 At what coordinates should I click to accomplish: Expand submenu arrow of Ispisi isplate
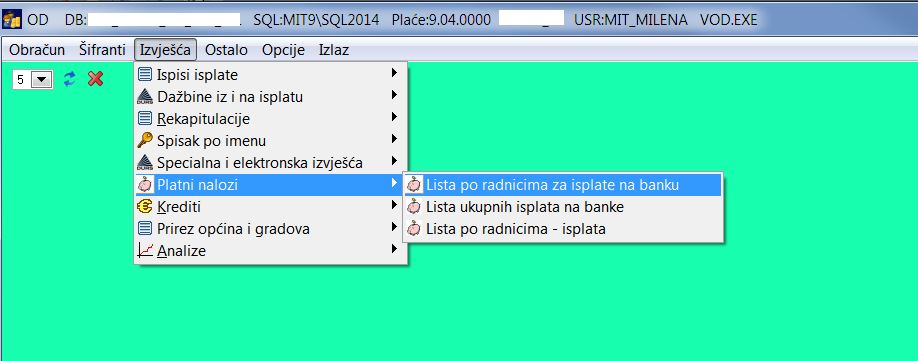(395, 73)
